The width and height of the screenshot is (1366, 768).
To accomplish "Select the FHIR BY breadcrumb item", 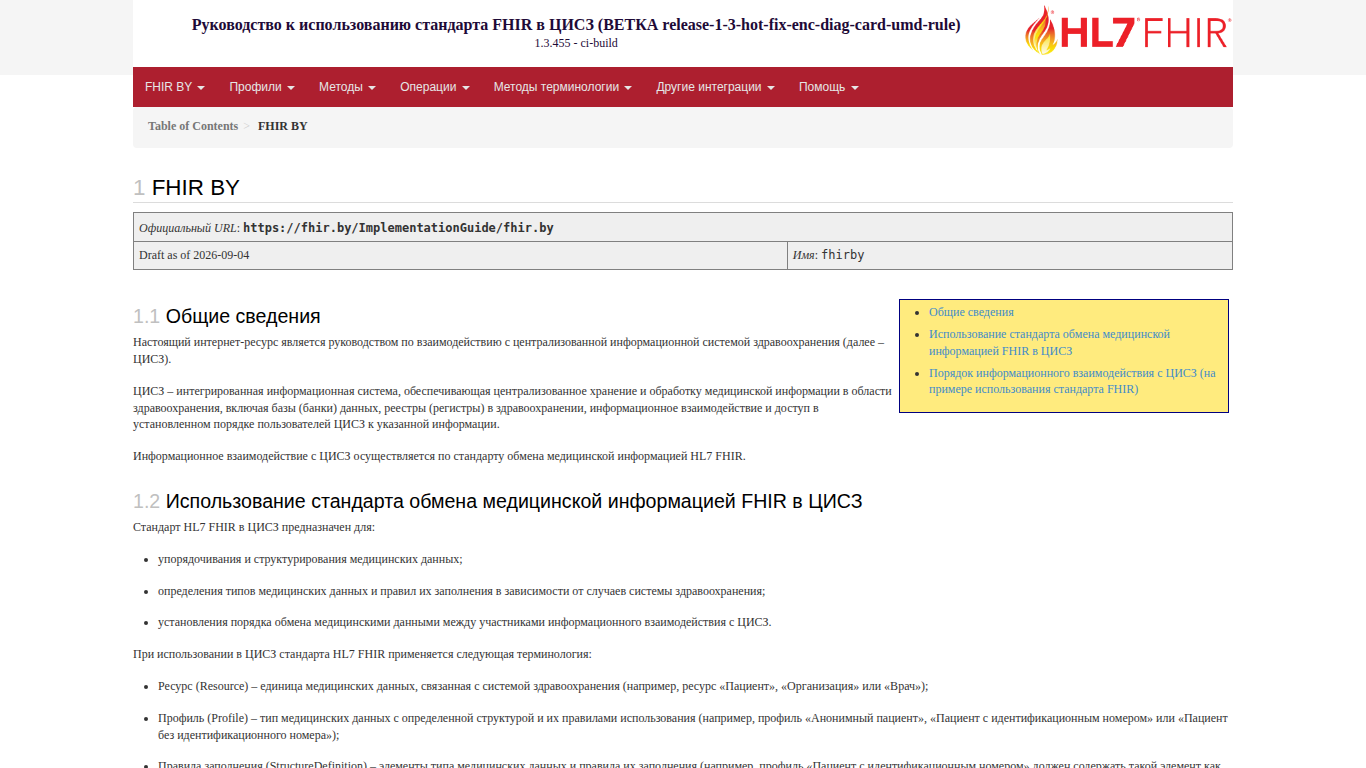I will coord(283,126).
